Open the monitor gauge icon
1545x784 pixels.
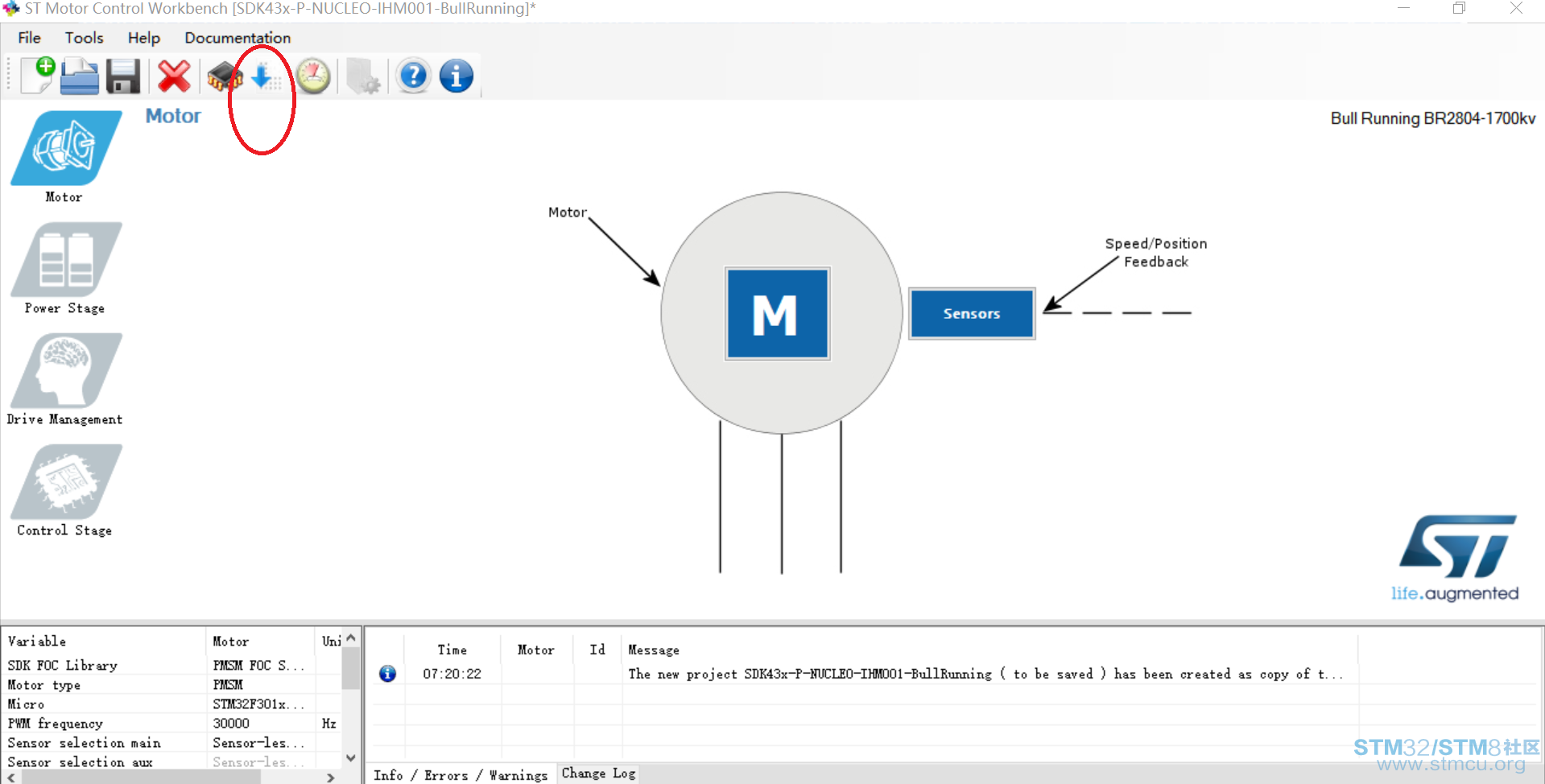click(x=313, y=76)
